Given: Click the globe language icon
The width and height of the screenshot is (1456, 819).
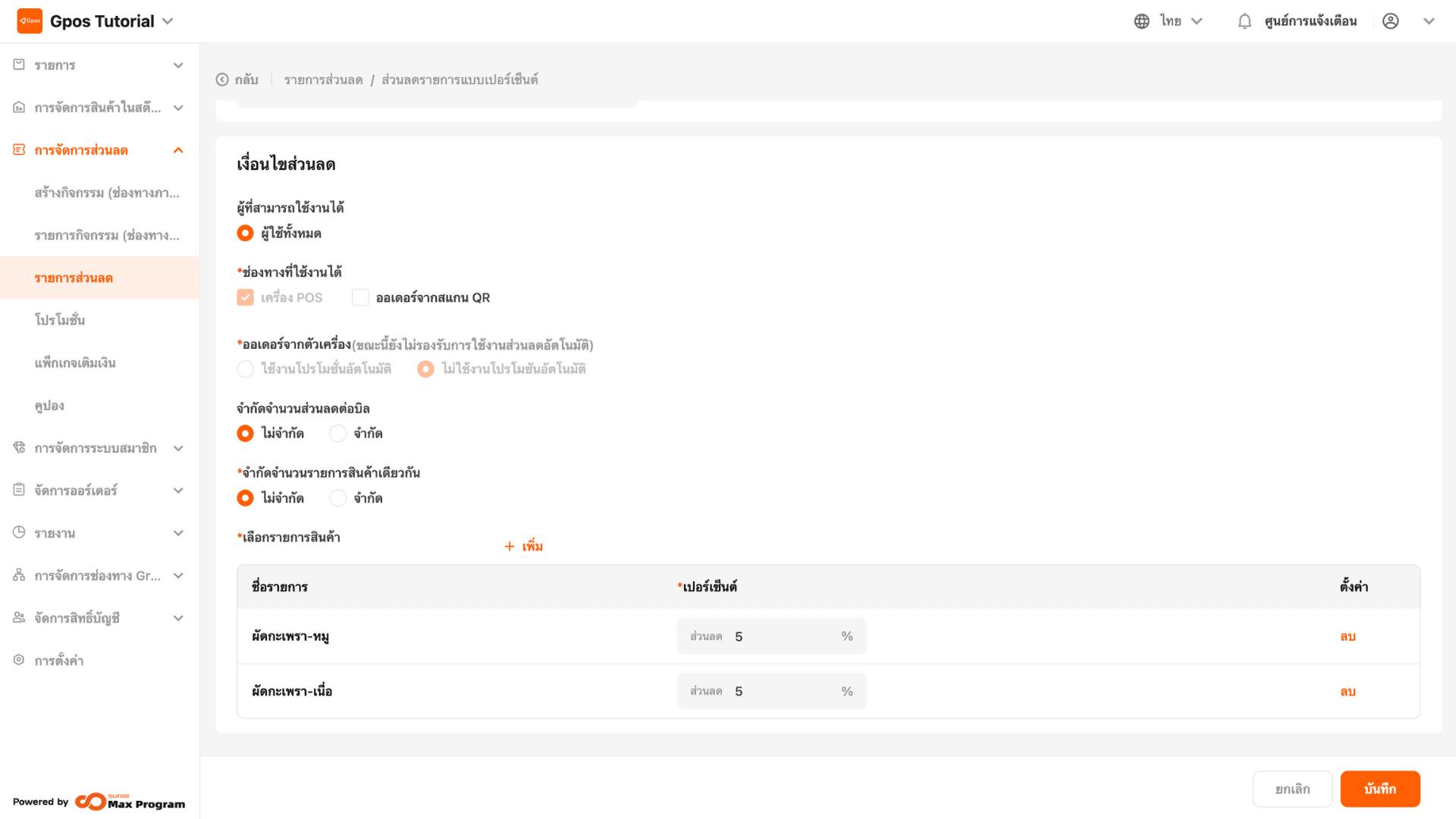Looking at the screenshot, I should pyautogui.click(x=1141, y=21).
